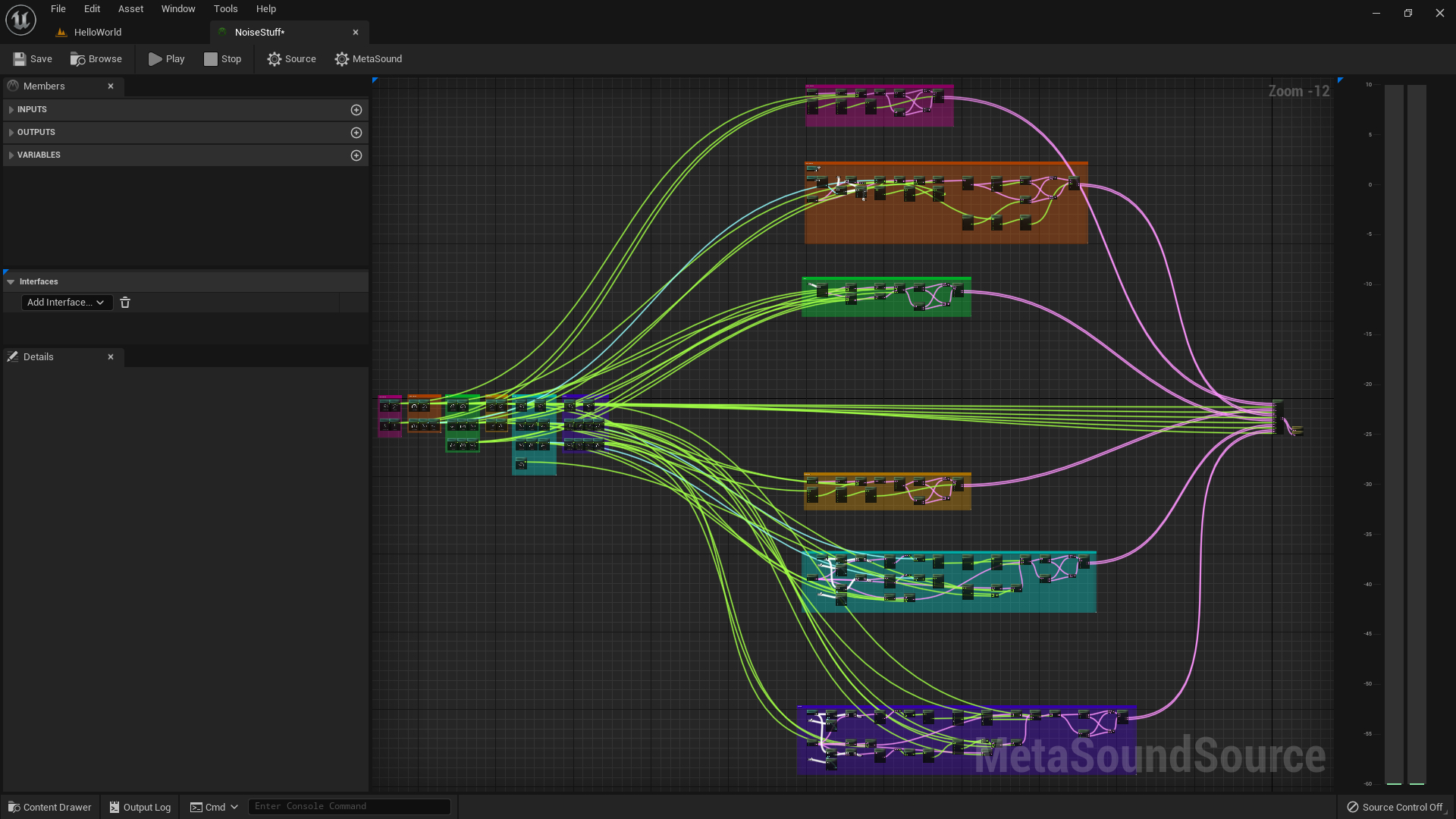Open the Source settings
This screenshot has height=819, width=1456.
coord(291,58)
